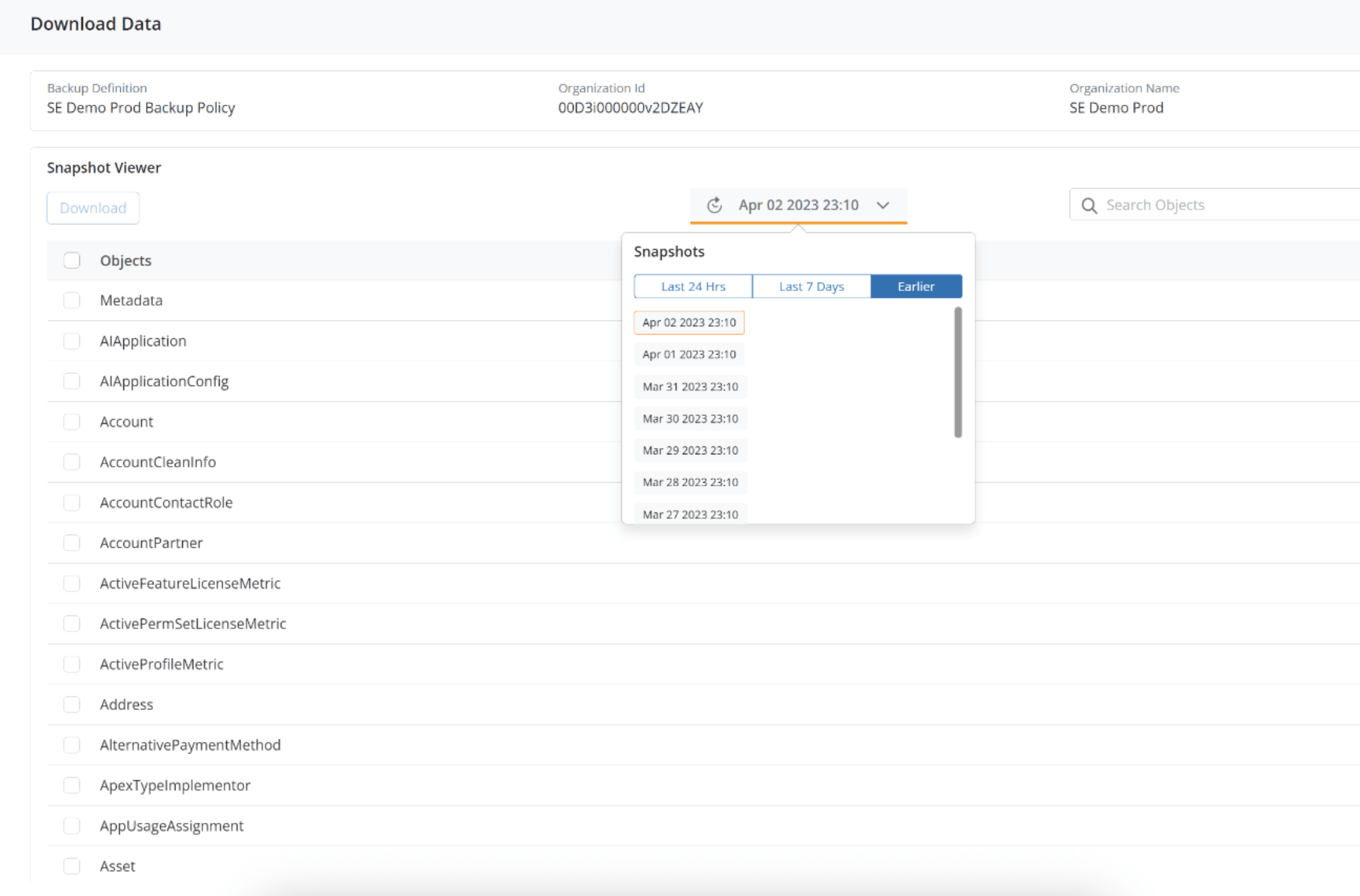Check the select-all Objects checkbox

72,260
